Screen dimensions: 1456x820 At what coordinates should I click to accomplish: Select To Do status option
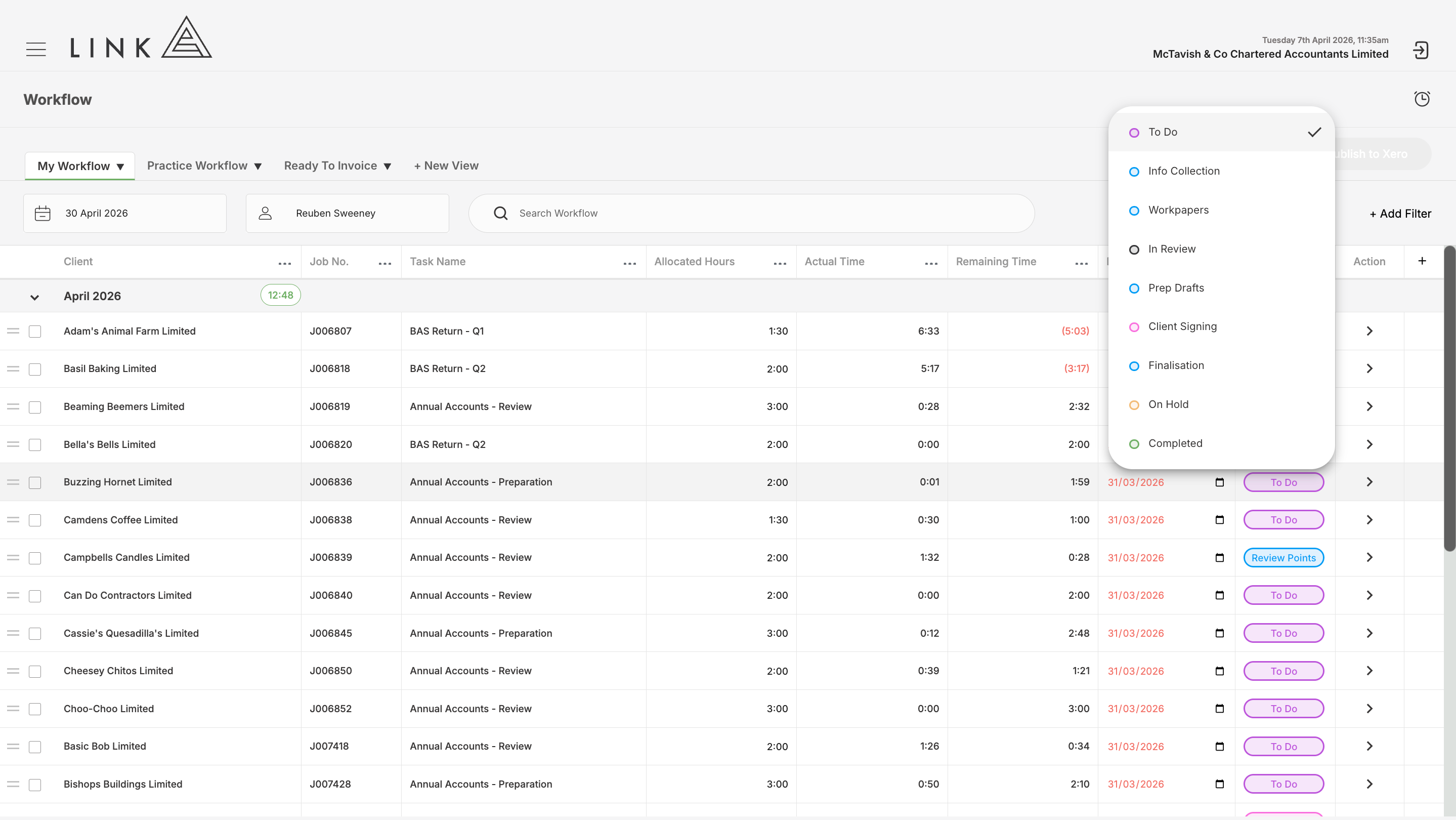click(1221, 132)
